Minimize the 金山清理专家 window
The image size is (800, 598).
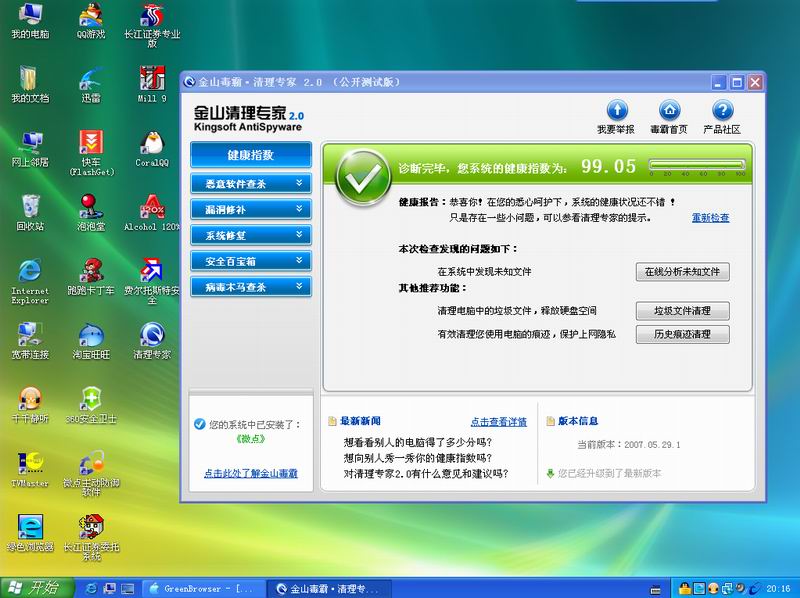[x=718, y=82]
